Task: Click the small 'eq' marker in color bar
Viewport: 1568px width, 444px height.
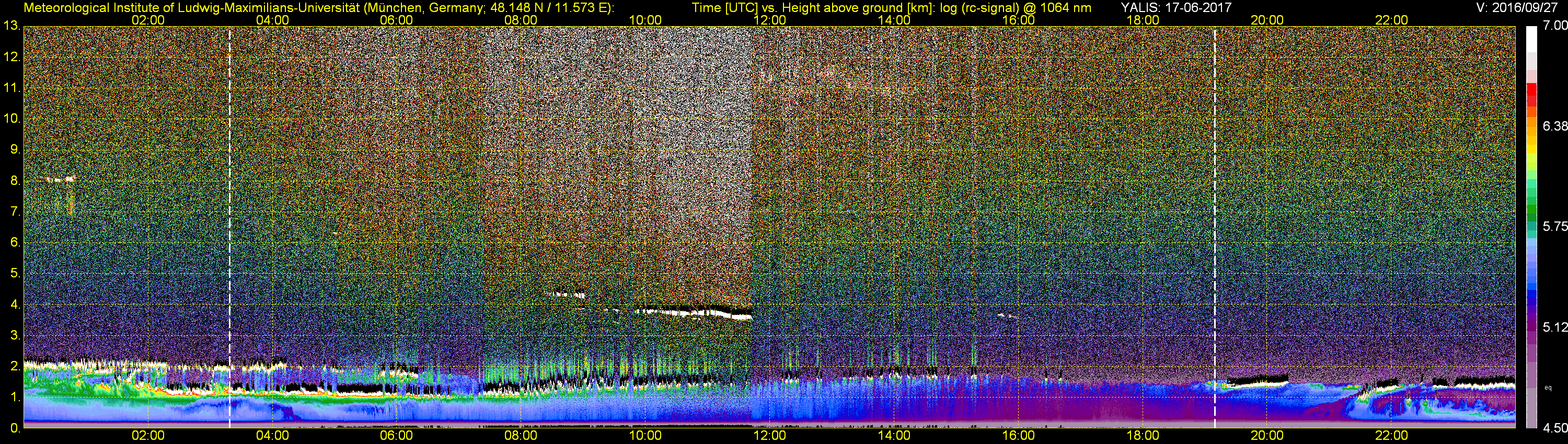Action: (x=1548, y=387)
